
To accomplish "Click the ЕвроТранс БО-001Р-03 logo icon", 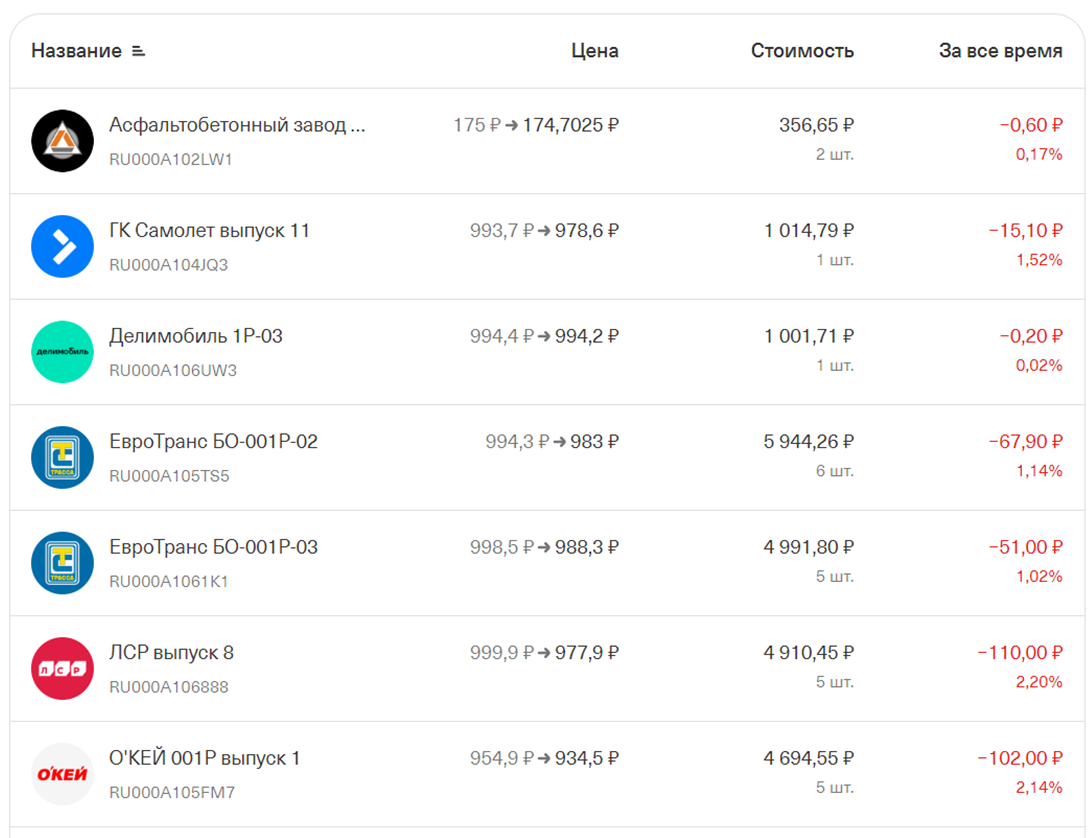I will 63,563.
